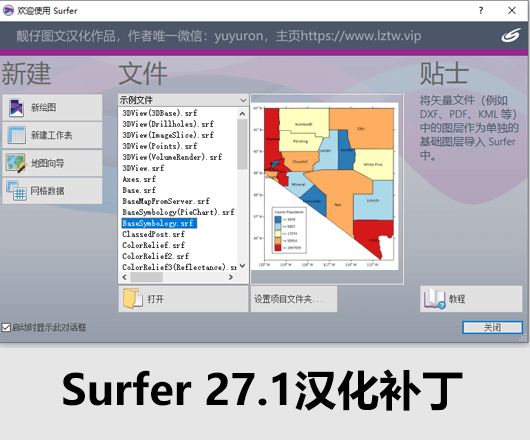Click the 打开 button label

[155, 299]
